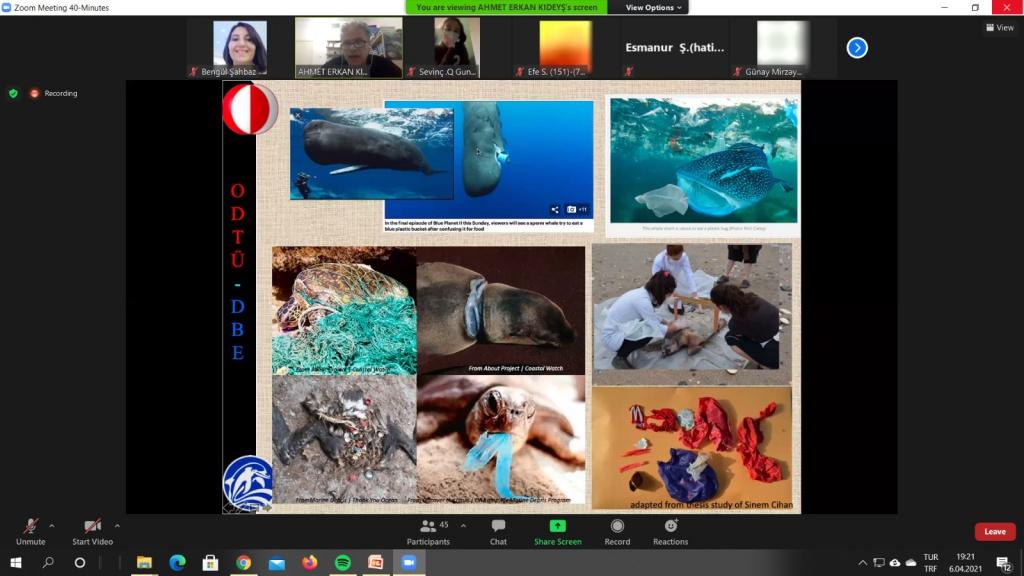Start Video camera toggle

tap(92, 532)
